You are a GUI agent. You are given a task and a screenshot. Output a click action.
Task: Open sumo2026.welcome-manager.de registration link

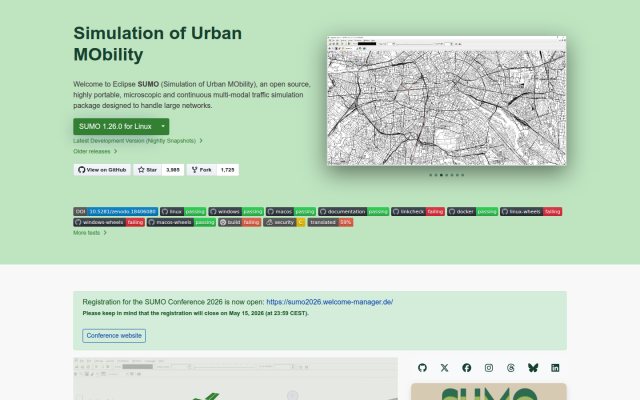tap(329, 302)
